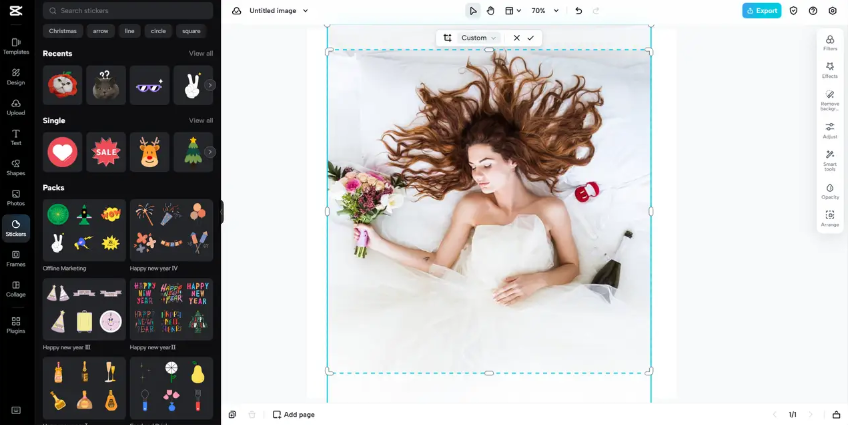This screenshot has height=425, width=848.
Task: Open Smart tools panel
Action: (830, 160)
